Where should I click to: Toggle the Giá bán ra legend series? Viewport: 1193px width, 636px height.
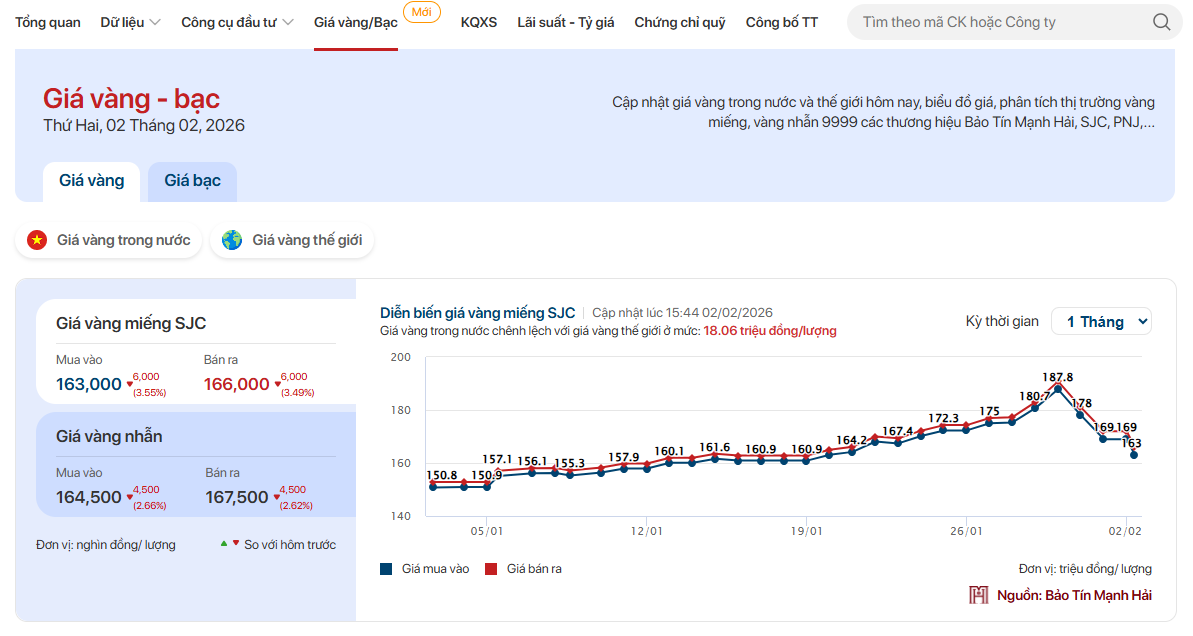tap(523, 569)
